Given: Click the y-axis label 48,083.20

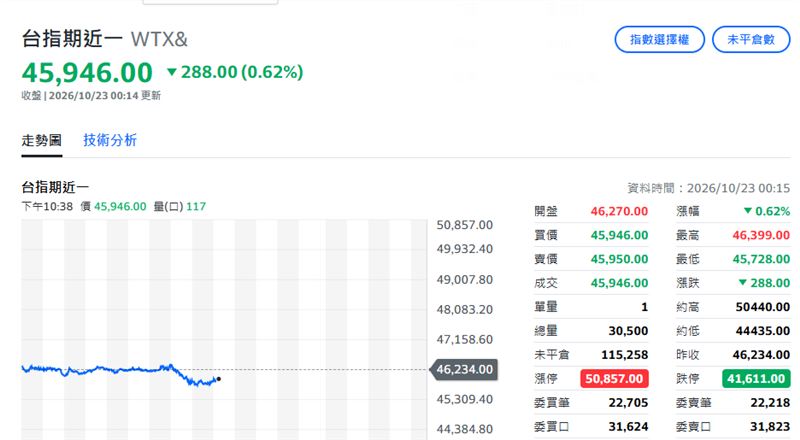Looking at the screenshot, I should pos(464,310).
